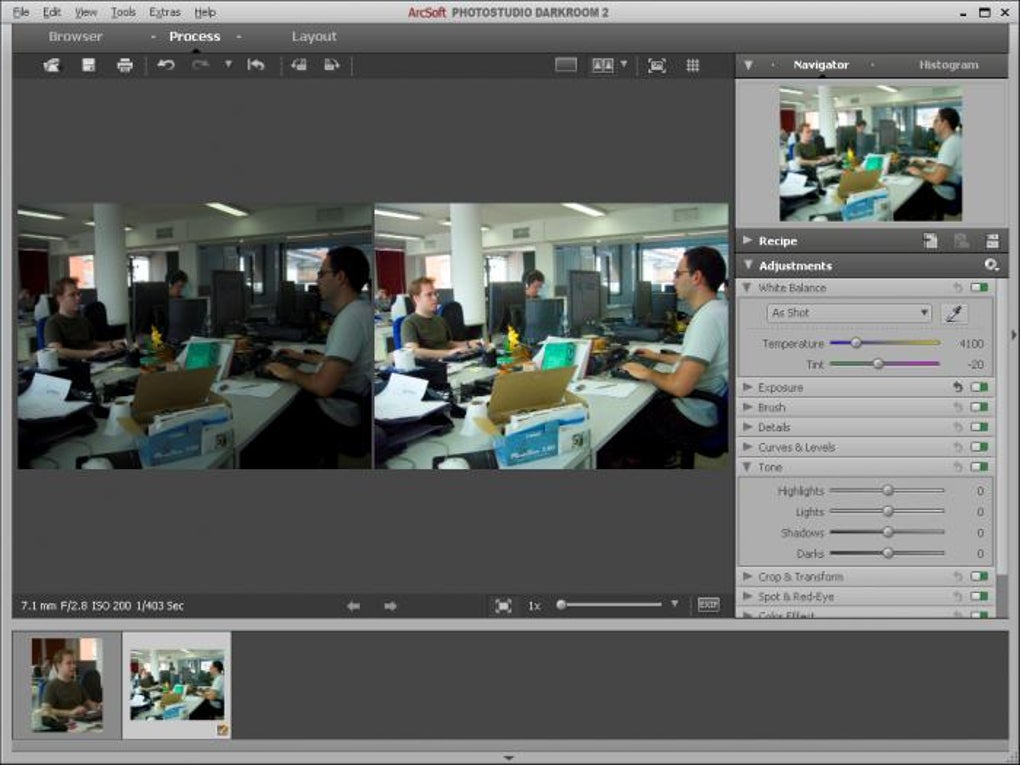Click the Navigator tab label
The height and width of the screenshot is (765, 1020).
(821, 65)
